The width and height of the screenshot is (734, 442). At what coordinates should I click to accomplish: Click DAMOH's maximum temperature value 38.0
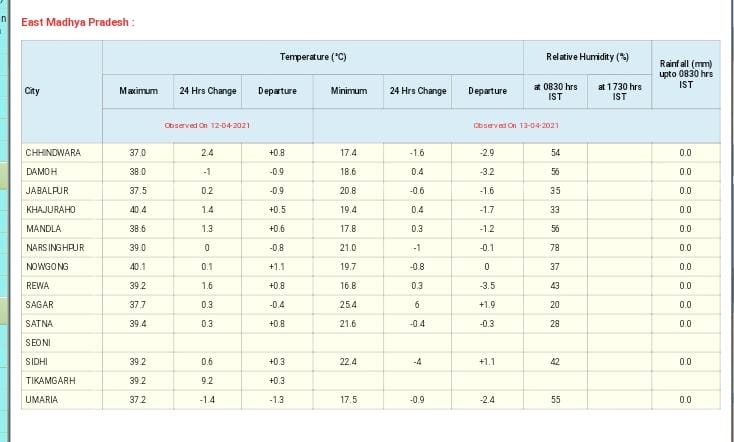[138, 172]
